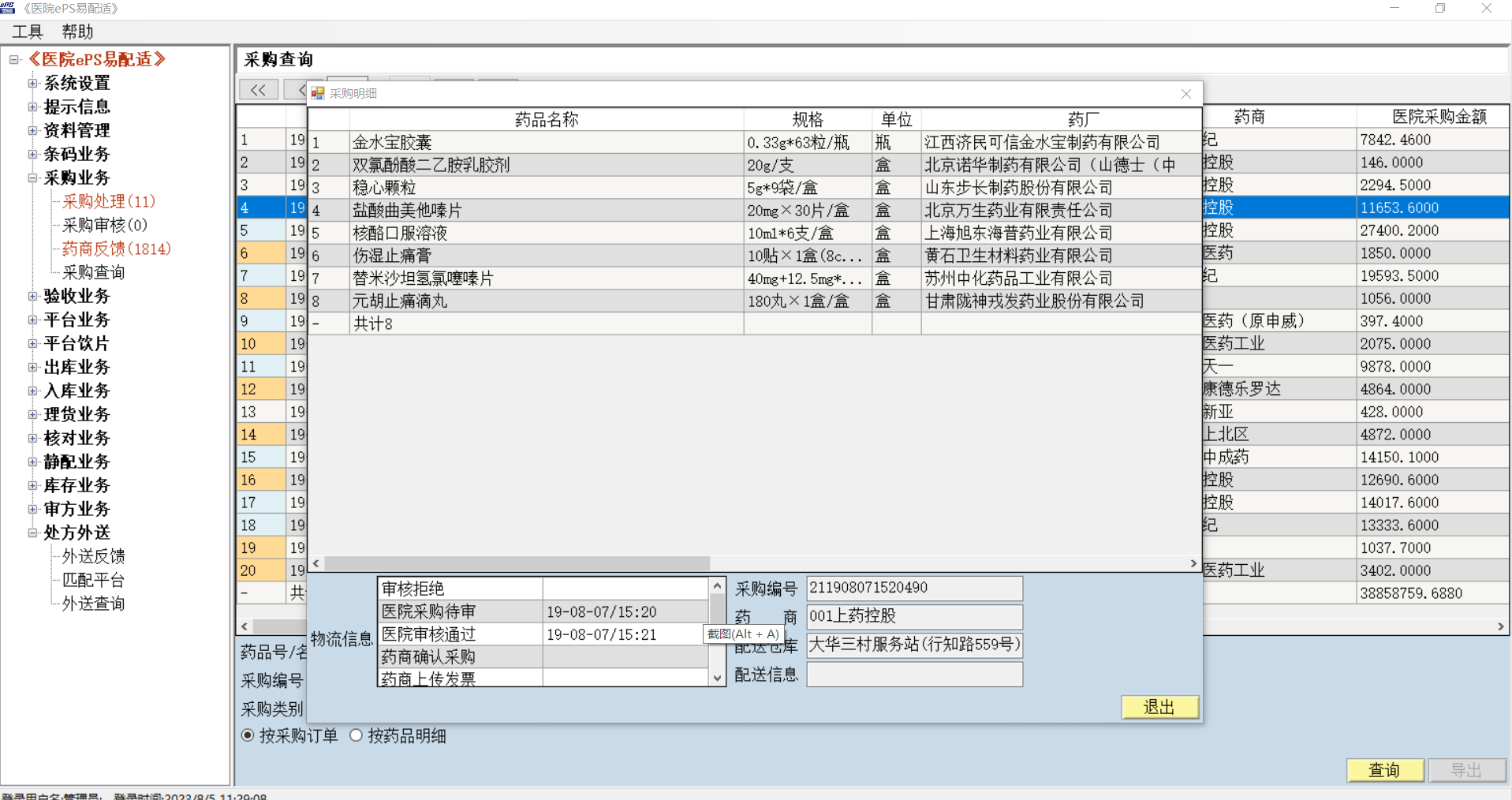Open 采购处理(11) in the tree
Screen dimensions: 1512x800
click(109, 201)
